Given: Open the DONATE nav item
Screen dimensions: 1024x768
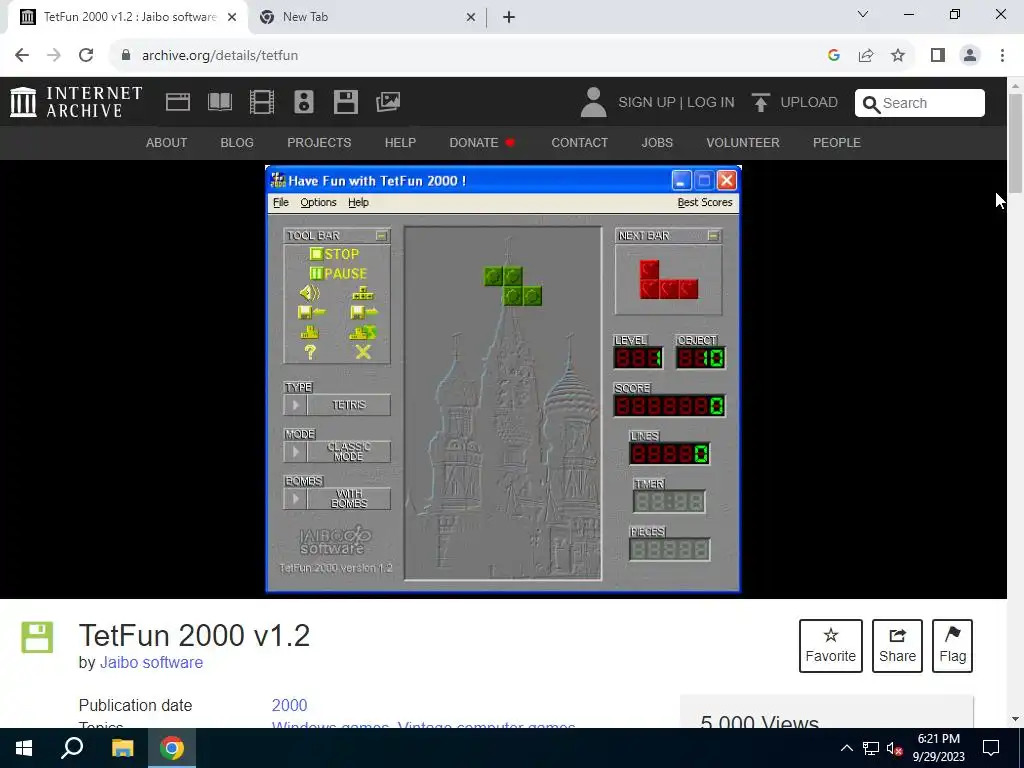Looking at the screenshot, I should coord(482,142).
